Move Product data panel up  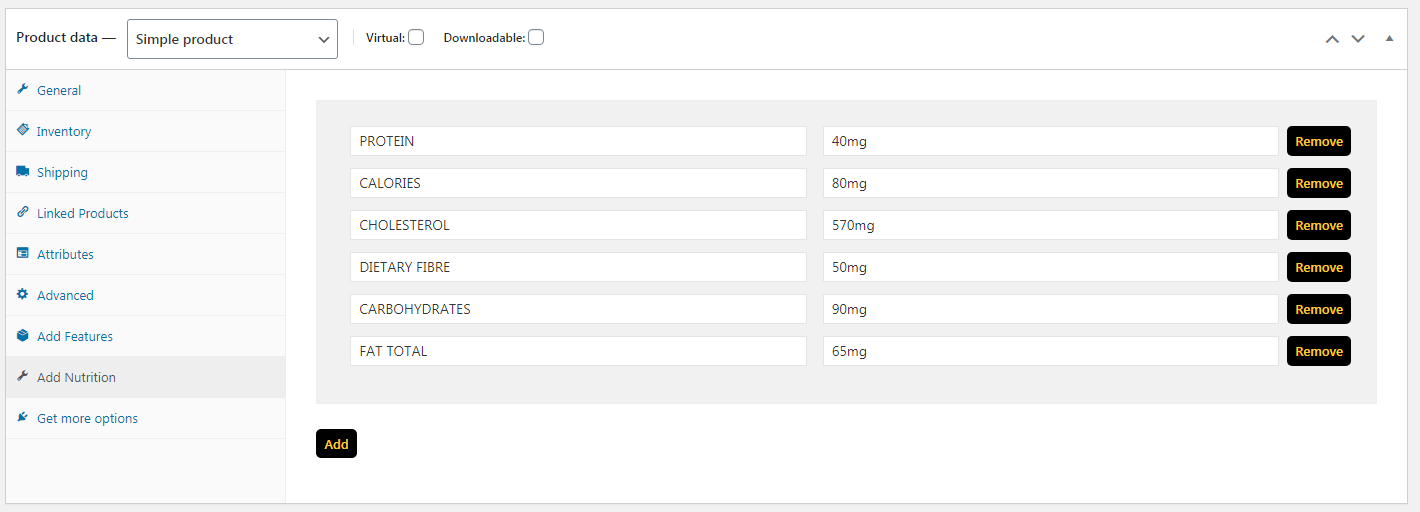1332,39
